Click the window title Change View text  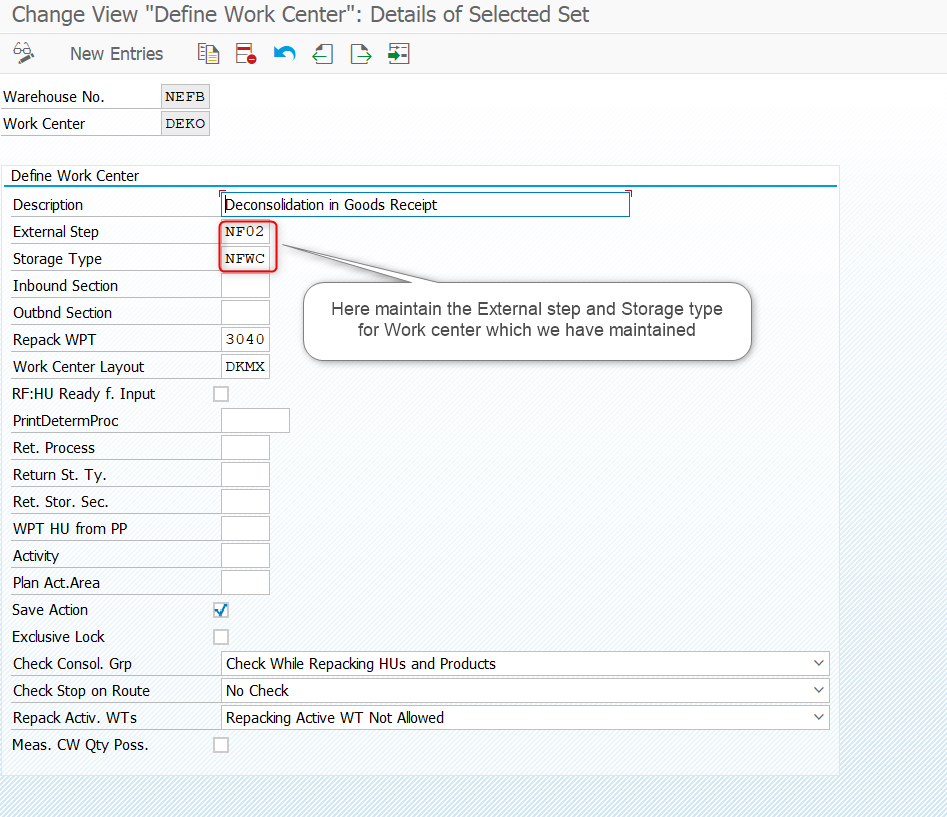tap(300, 14)
